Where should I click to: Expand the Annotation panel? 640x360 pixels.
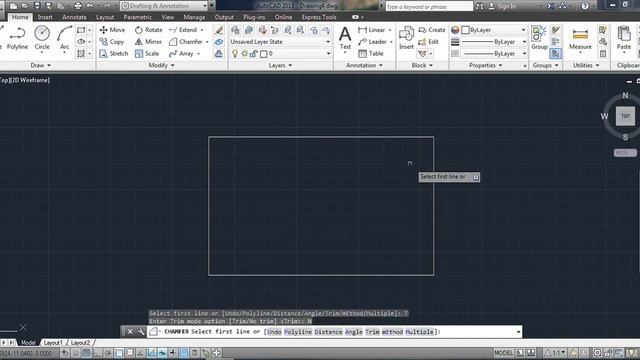tap(364, 65)
